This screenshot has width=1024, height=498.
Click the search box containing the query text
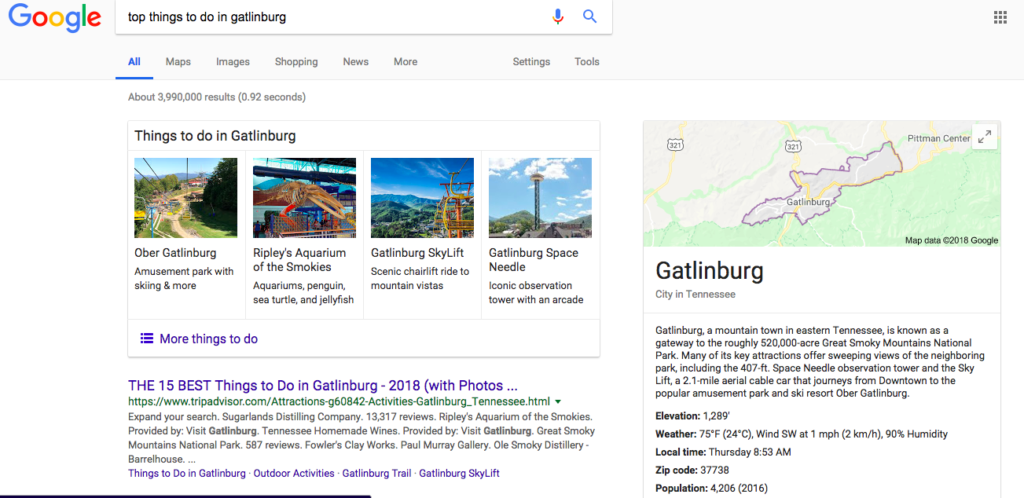point(333,17)
